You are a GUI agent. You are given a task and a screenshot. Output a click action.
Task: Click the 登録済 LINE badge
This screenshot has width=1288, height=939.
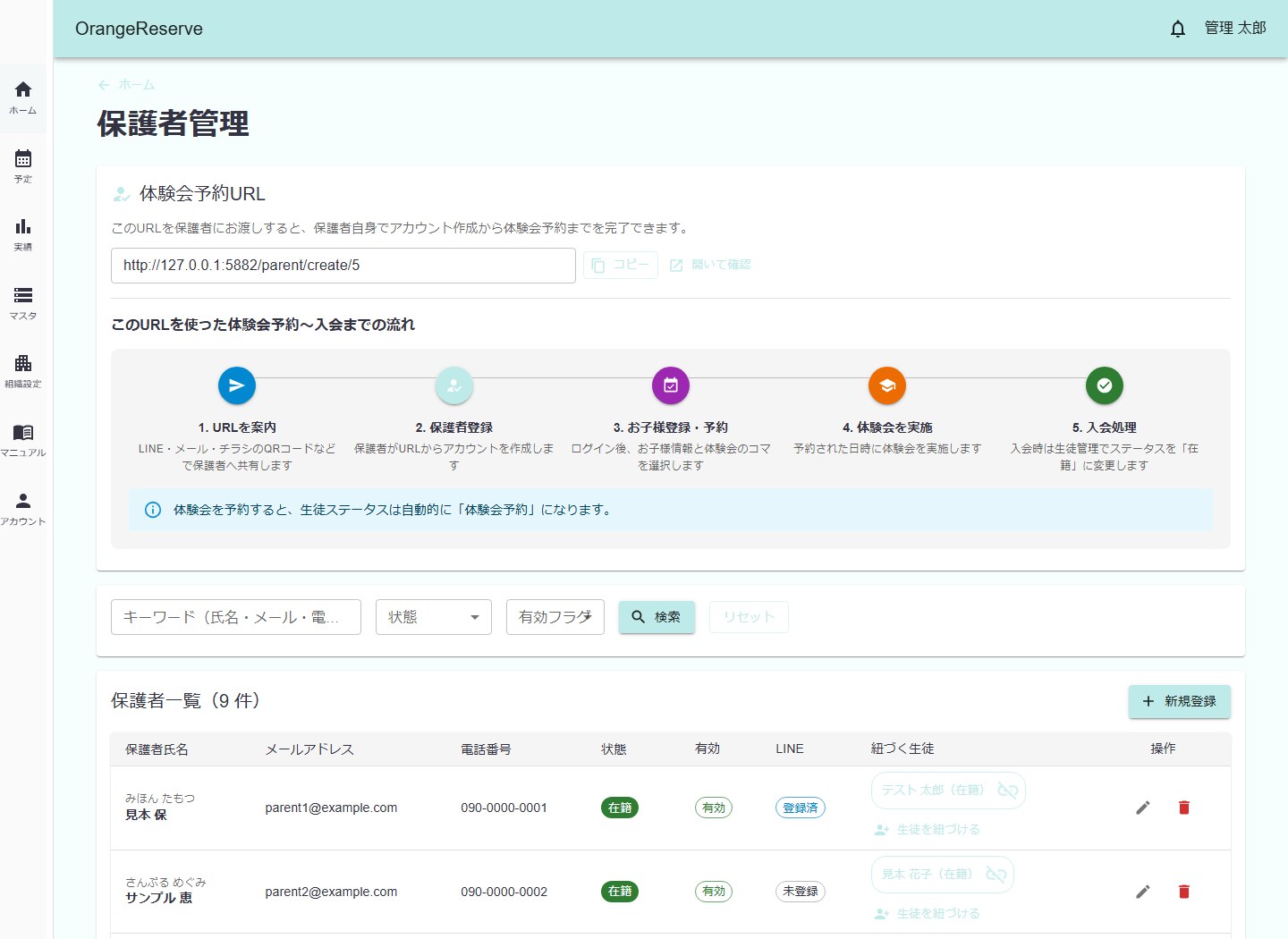point(801,808)
